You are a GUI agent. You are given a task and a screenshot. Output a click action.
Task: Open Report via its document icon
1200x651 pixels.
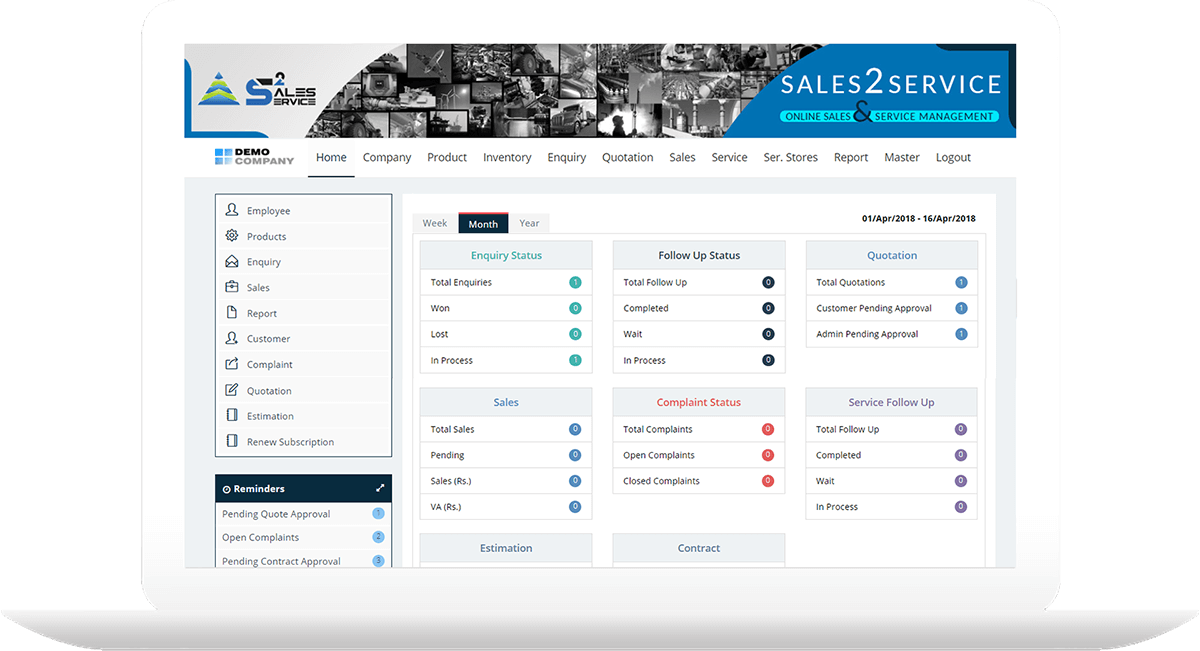pos(231,312)
